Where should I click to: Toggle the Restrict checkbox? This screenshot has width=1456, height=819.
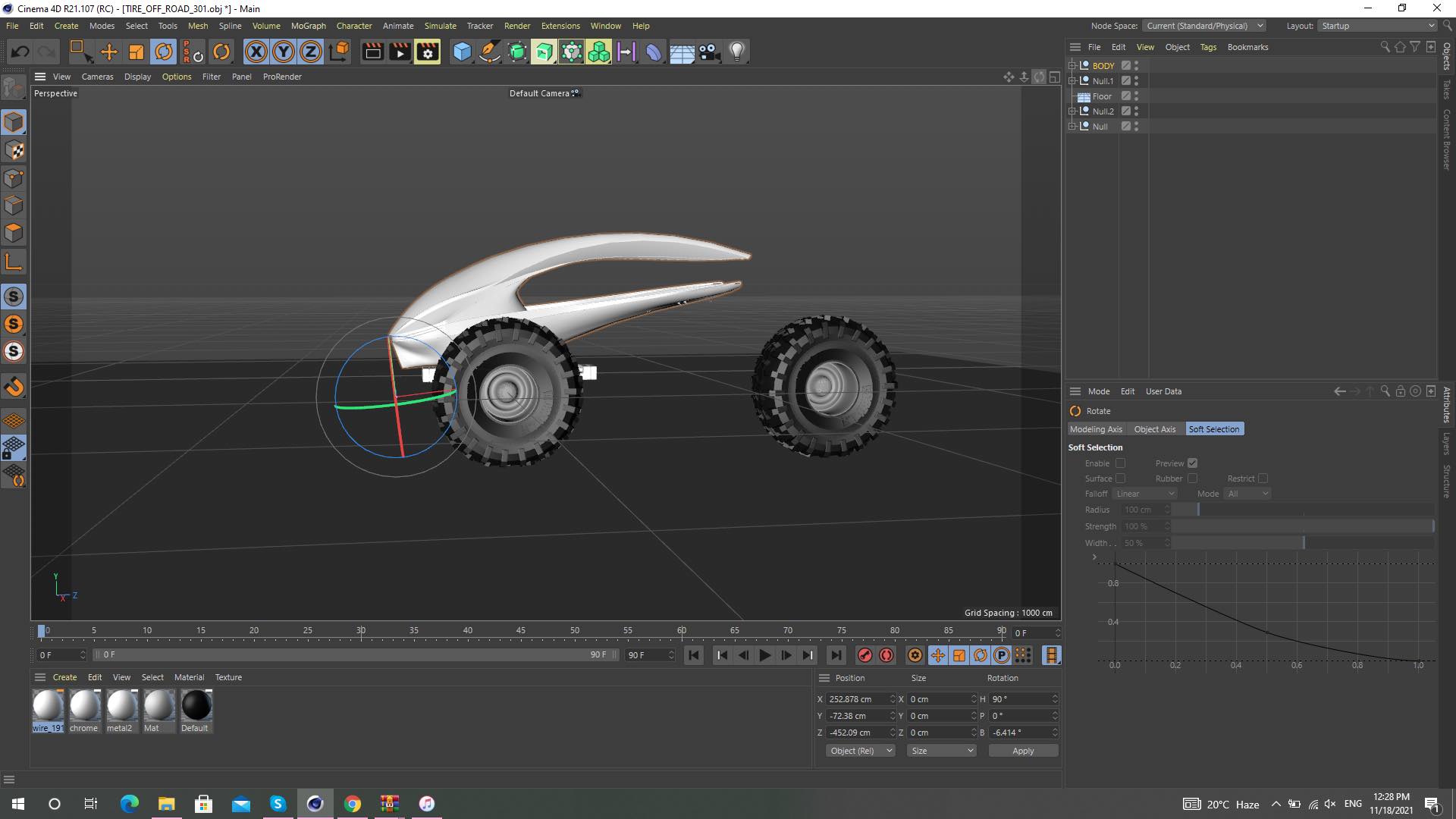click(1263, 479)
